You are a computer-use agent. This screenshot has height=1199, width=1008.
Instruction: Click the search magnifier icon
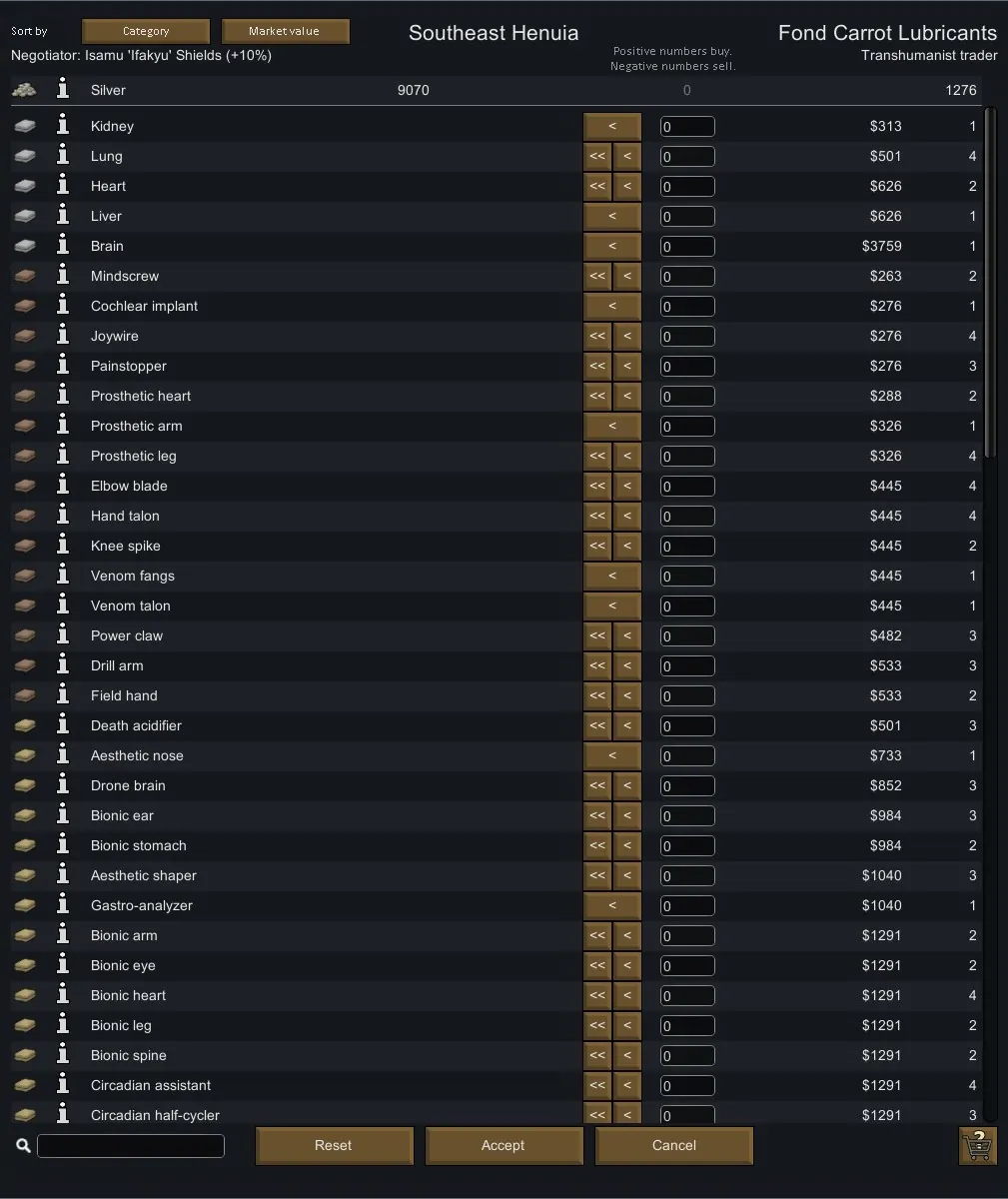pyautogui.click(x=23, y=1145)
